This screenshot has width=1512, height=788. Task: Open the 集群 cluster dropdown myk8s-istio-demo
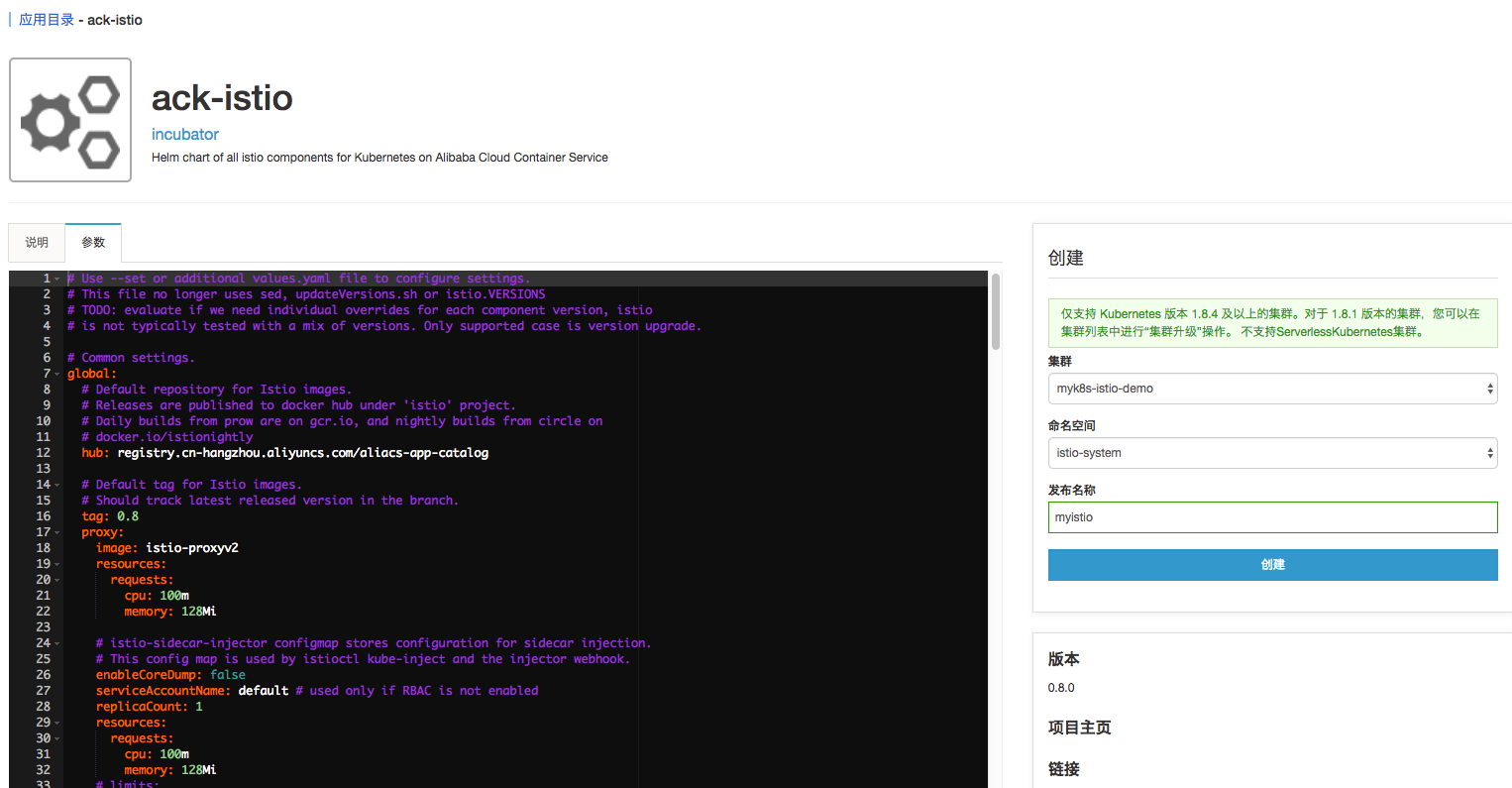(1272, 389)
